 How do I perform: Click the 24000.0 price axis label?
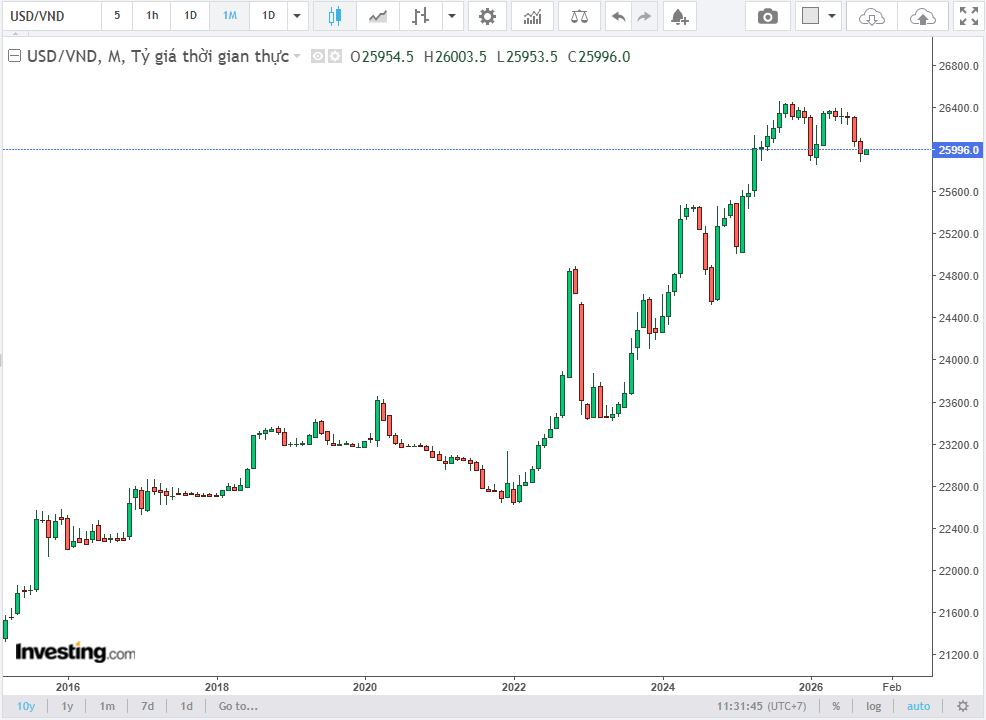coord(958,360)
